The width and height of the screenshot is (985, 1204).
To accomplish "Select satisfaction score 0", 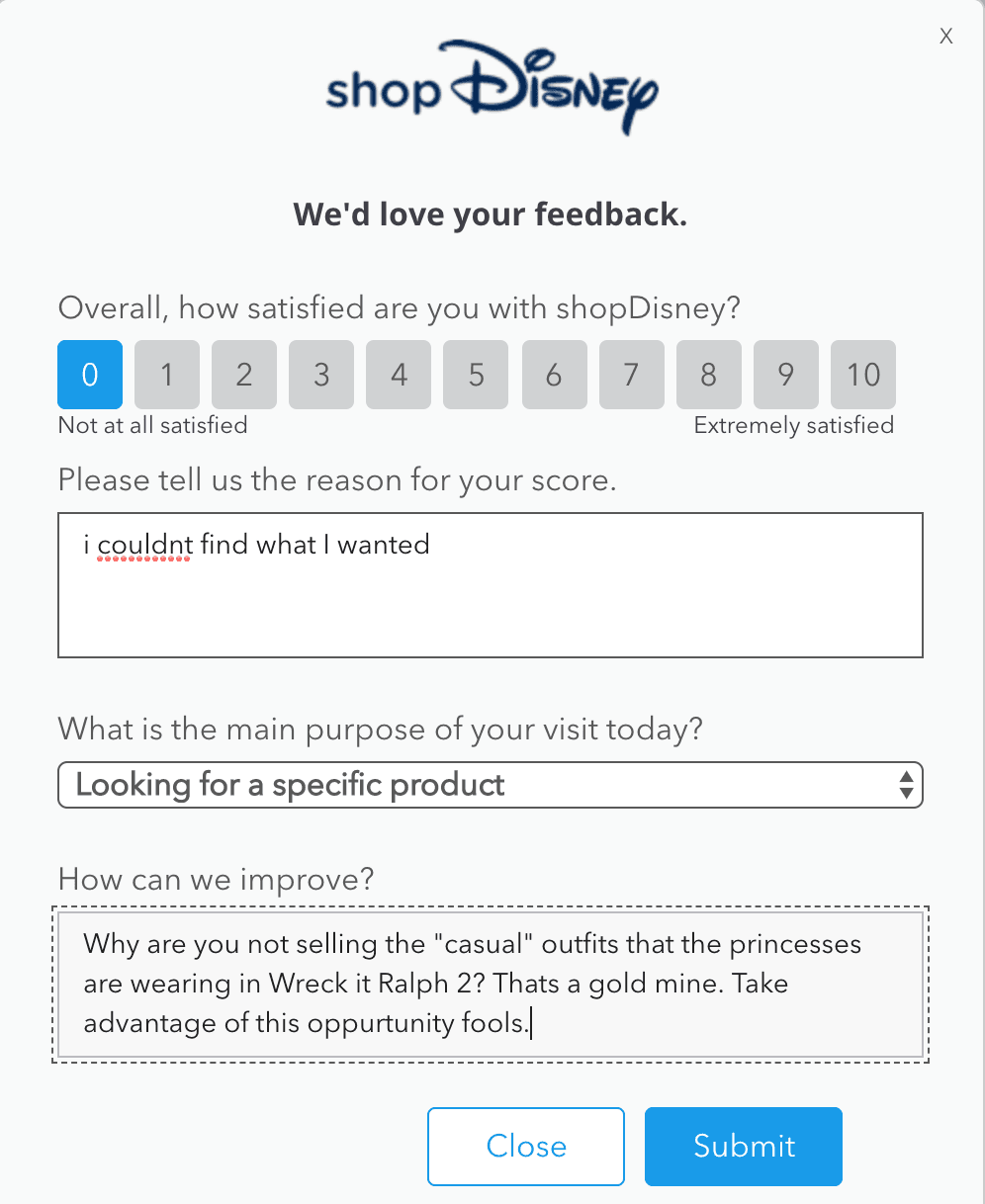I will tap(90, 375).
